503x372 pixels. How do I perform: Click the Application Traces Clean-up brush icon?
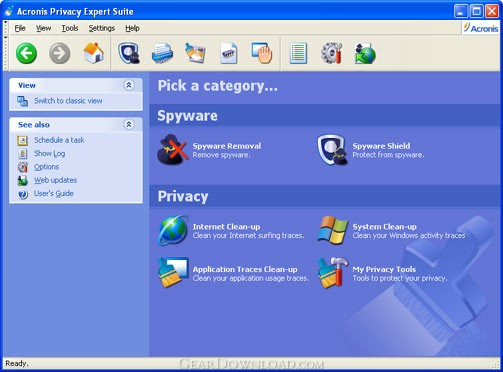[172, 273]
